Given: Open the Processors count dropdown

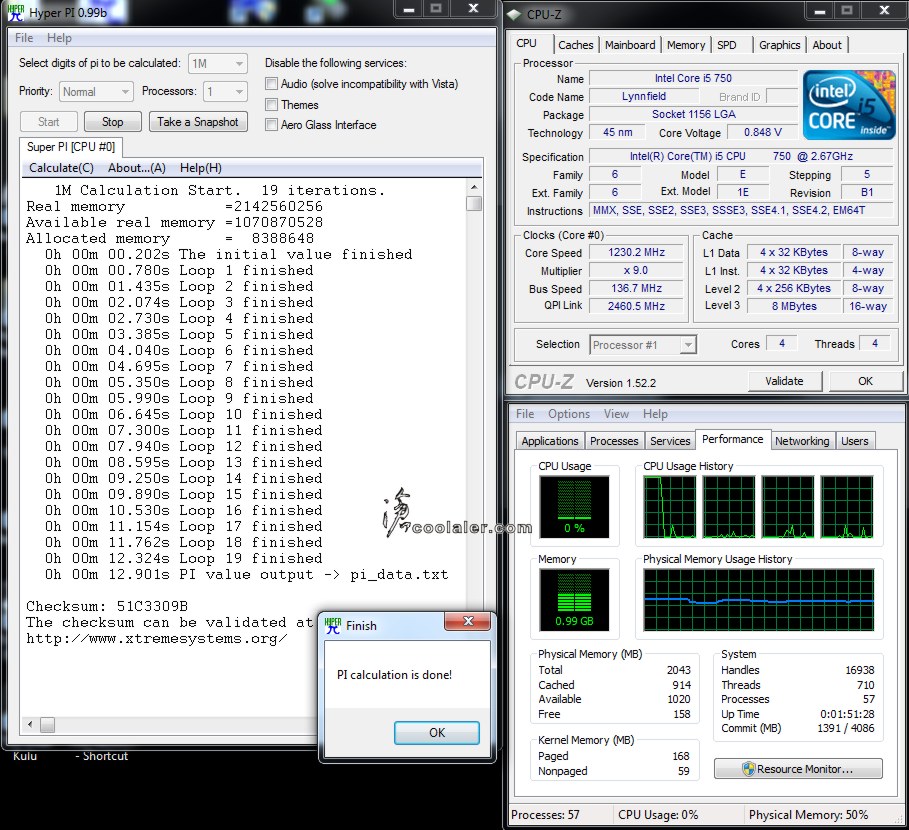Looking at the screenshot, I should (x=225, y=92).
